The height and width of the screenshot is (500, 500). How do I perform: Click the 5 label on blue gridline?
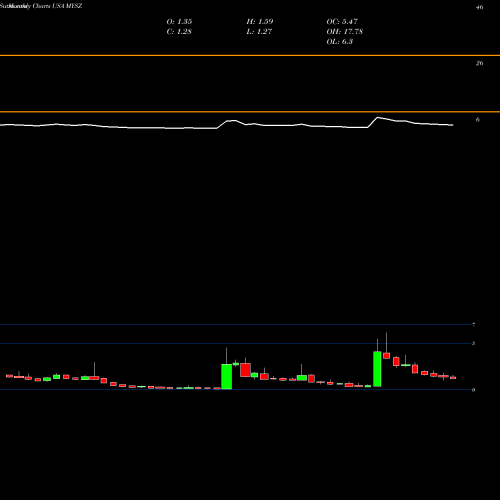[473, 343]
